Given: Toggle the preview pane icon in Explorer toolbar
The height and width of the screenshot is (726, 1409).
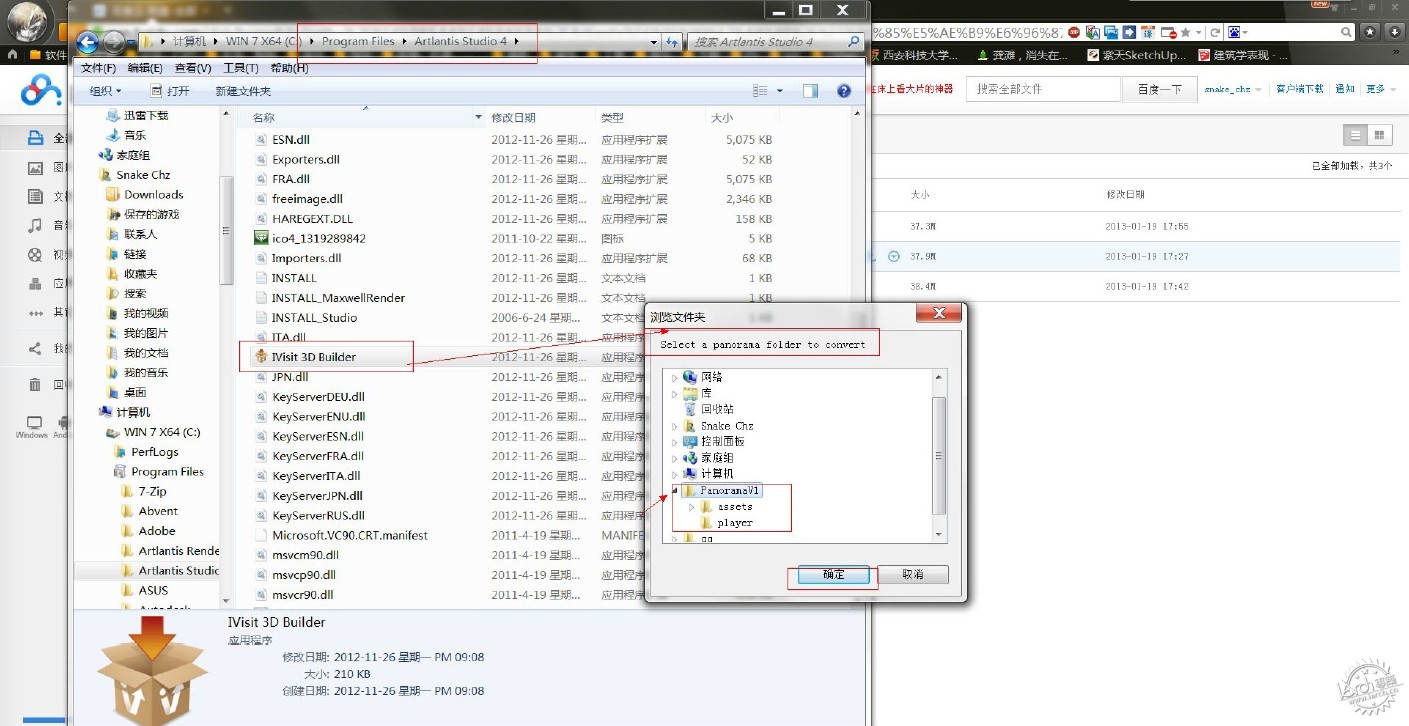Looking at the screenshot, I should pyautogui.click(x=810, y=91).
